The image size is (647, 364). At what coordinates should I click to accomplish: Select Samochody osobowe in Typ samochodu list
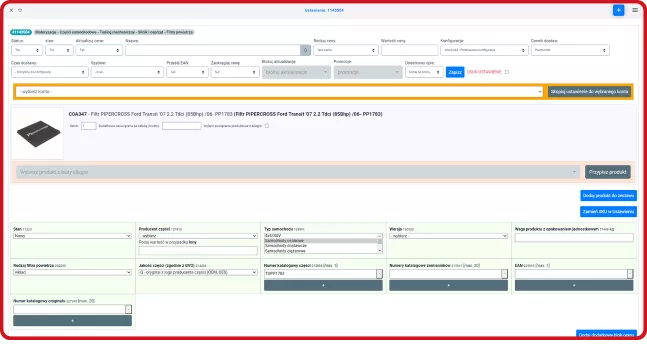coord(321,241)
